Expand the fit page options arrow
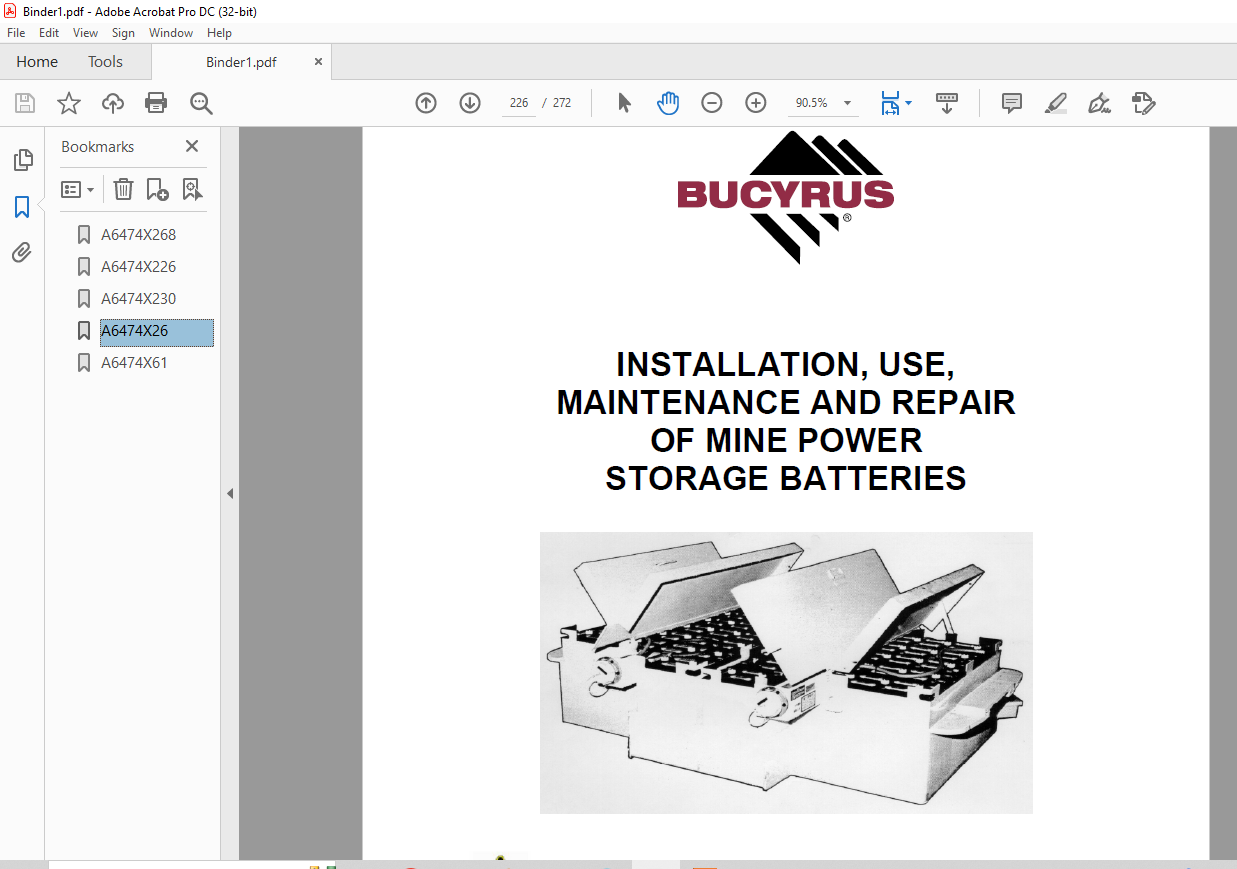This screenshot has width=1237, height=869. [x=908, y=103]
